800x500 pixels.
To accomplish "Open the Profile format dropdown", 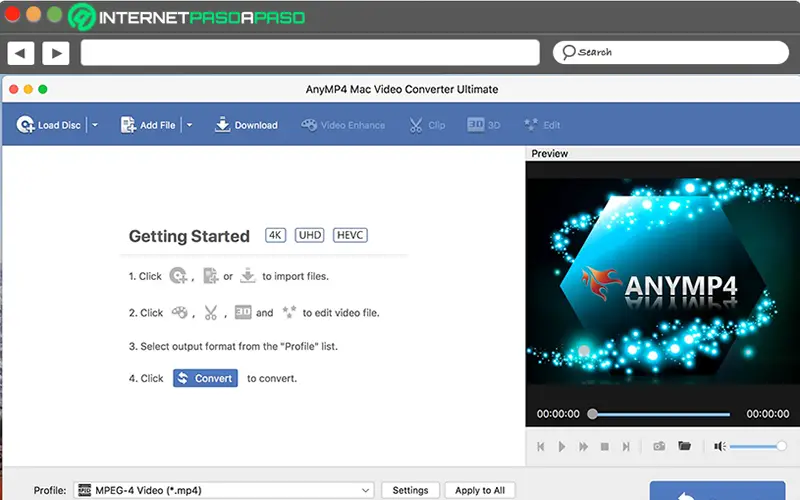I will (224, 490).
